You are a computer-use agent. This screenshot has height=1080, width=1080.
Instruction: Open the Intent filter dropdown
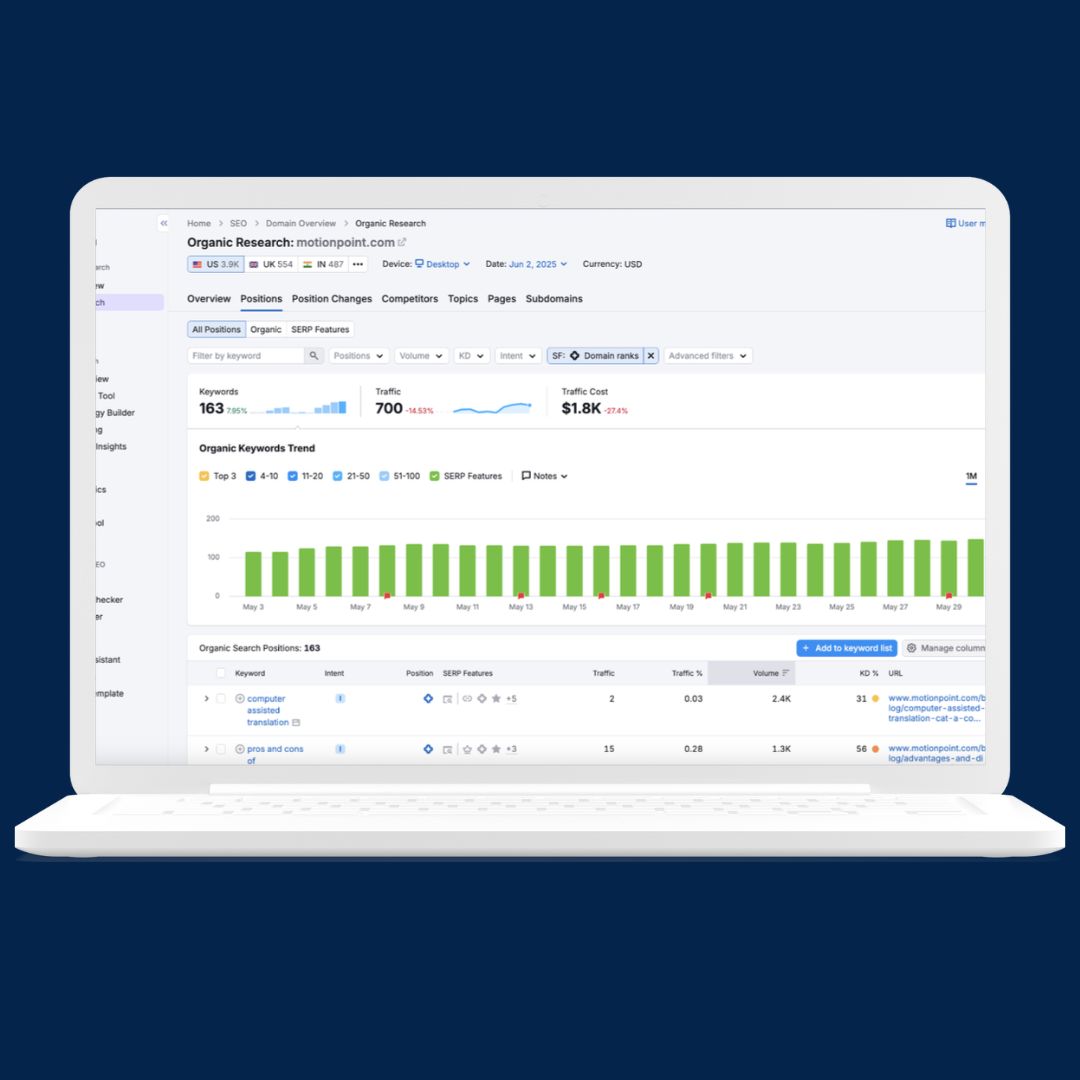pyautogui.click(x=517, y=356)
